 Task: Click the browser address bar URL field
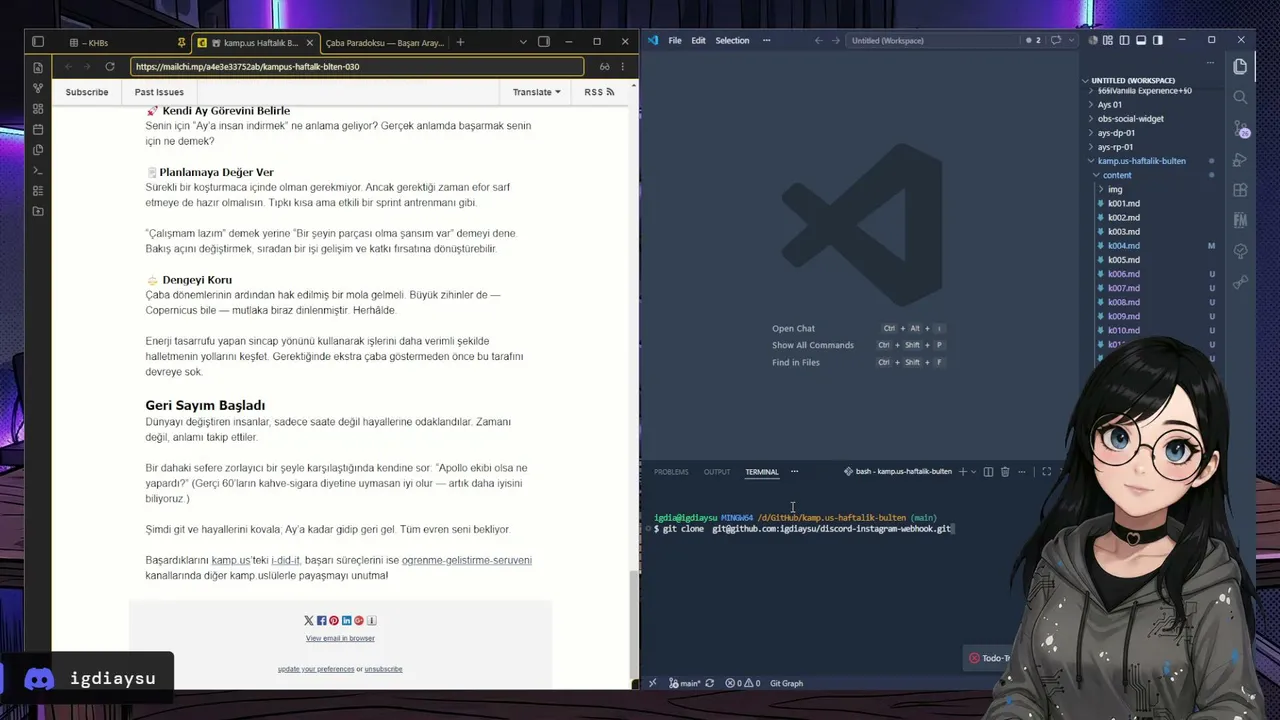(356, 67)
